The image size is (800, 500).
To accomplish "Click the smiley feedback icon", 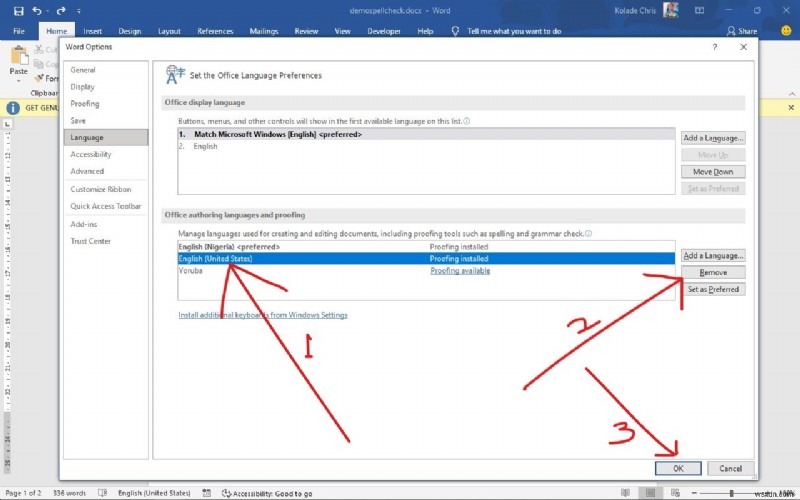I will coord(786,31).
